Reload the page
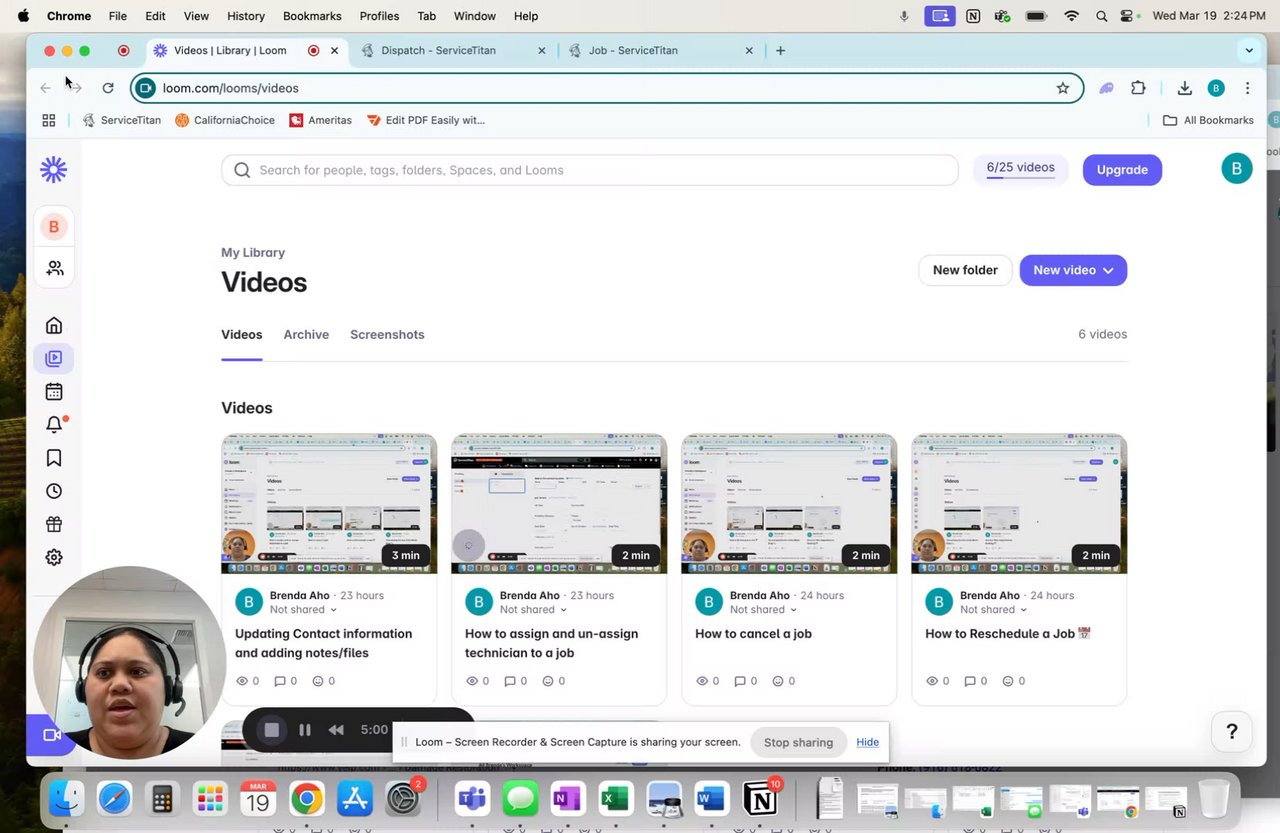The width and height of the screenshot is (1280, 833). coord(108,88)
